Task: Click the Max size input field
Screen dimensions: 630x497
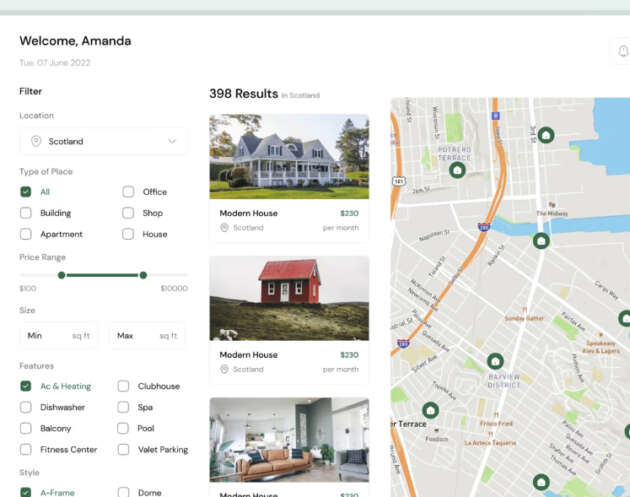Action: (x=147, y=335)
